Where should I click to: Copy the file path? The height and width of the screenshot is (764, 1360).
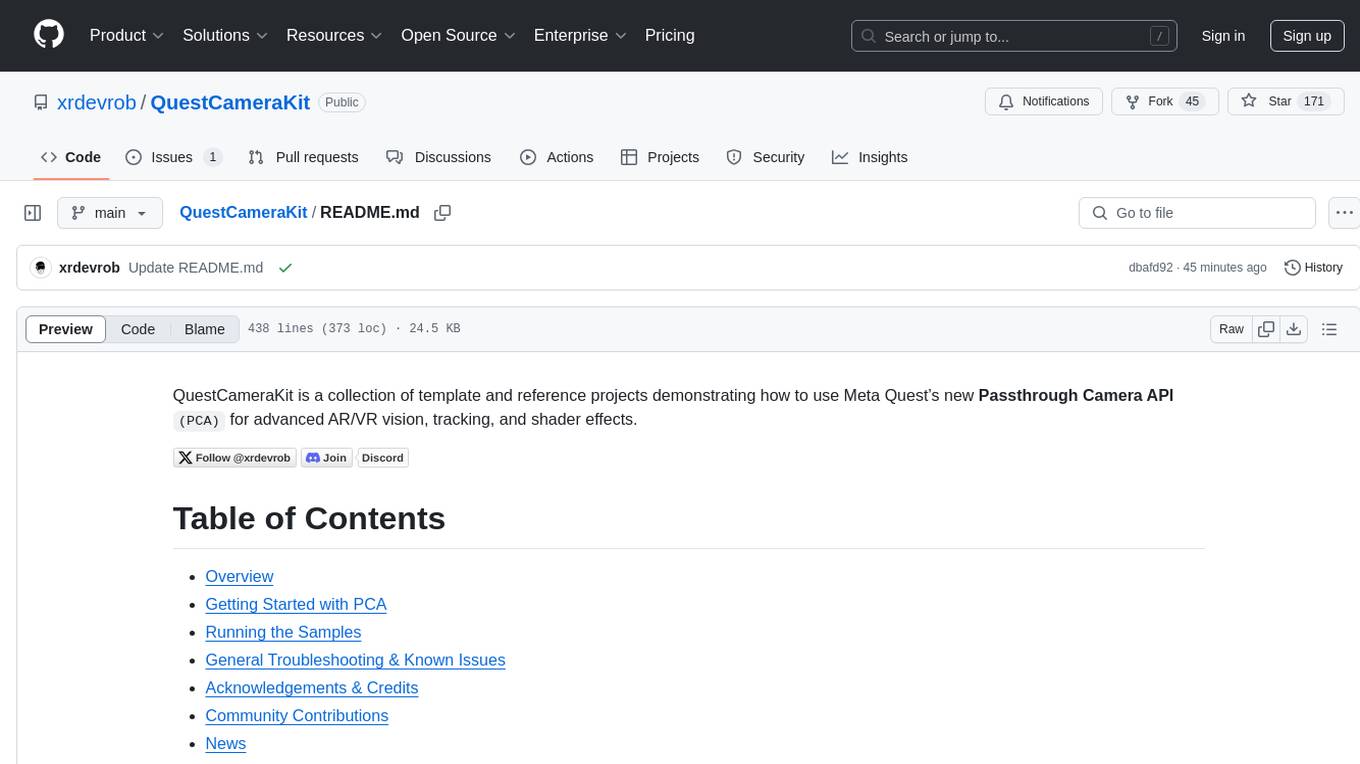point(442,213)
